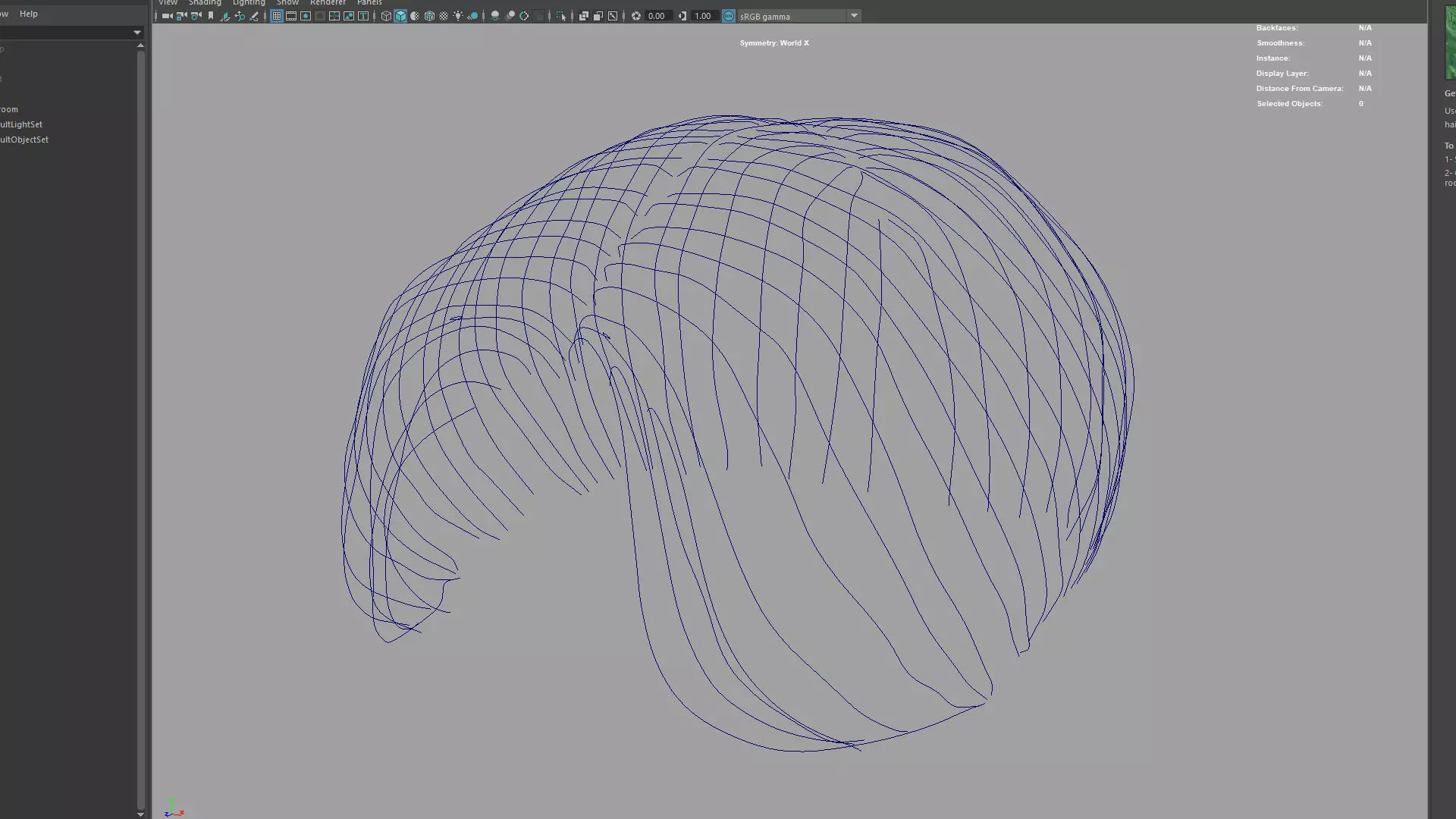
Task: Click the exposure value 0.00 field
Action: click(x=657, y=16)
